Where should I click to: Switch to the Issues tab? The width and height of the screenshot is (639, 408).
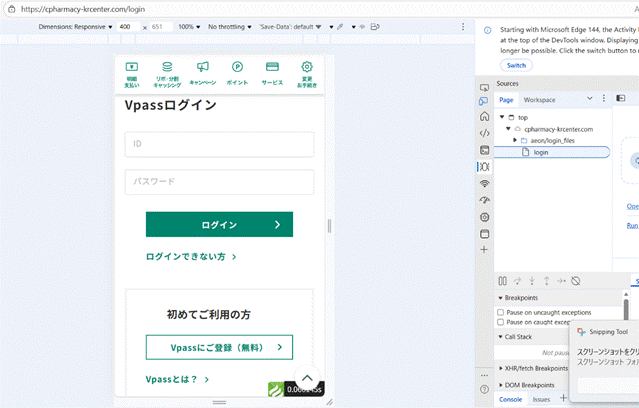(x=541, y=399)
